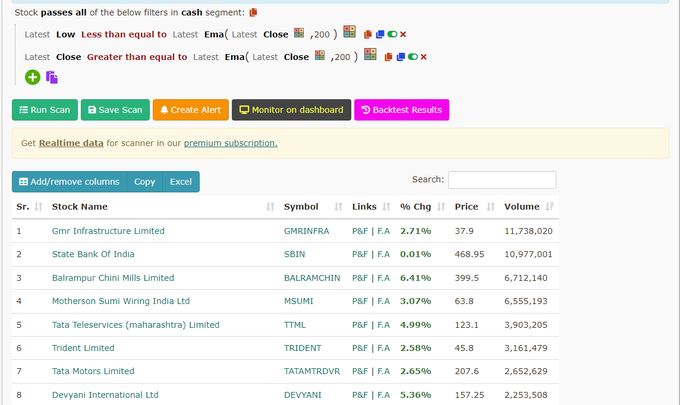The height and width of the screenshot is (405, 680).
Task: Delete the Low filter with its red X
Action: coord(403,34)
